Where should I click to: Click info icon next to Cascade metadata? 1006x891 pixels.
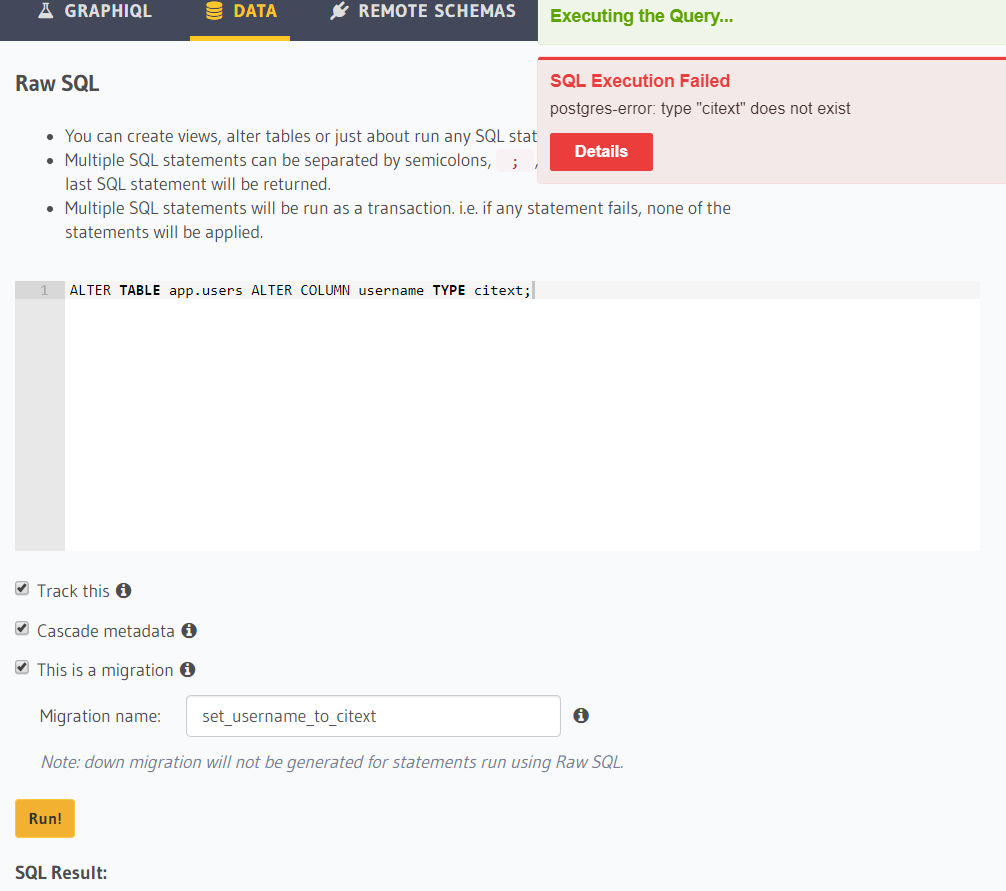189,630
